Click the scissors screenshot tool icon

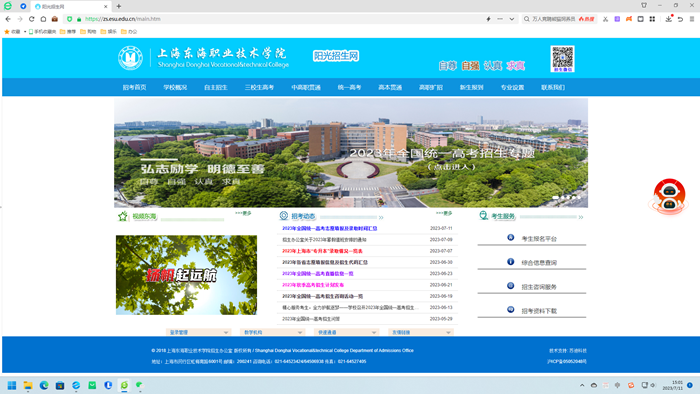(x=605, y=19)
